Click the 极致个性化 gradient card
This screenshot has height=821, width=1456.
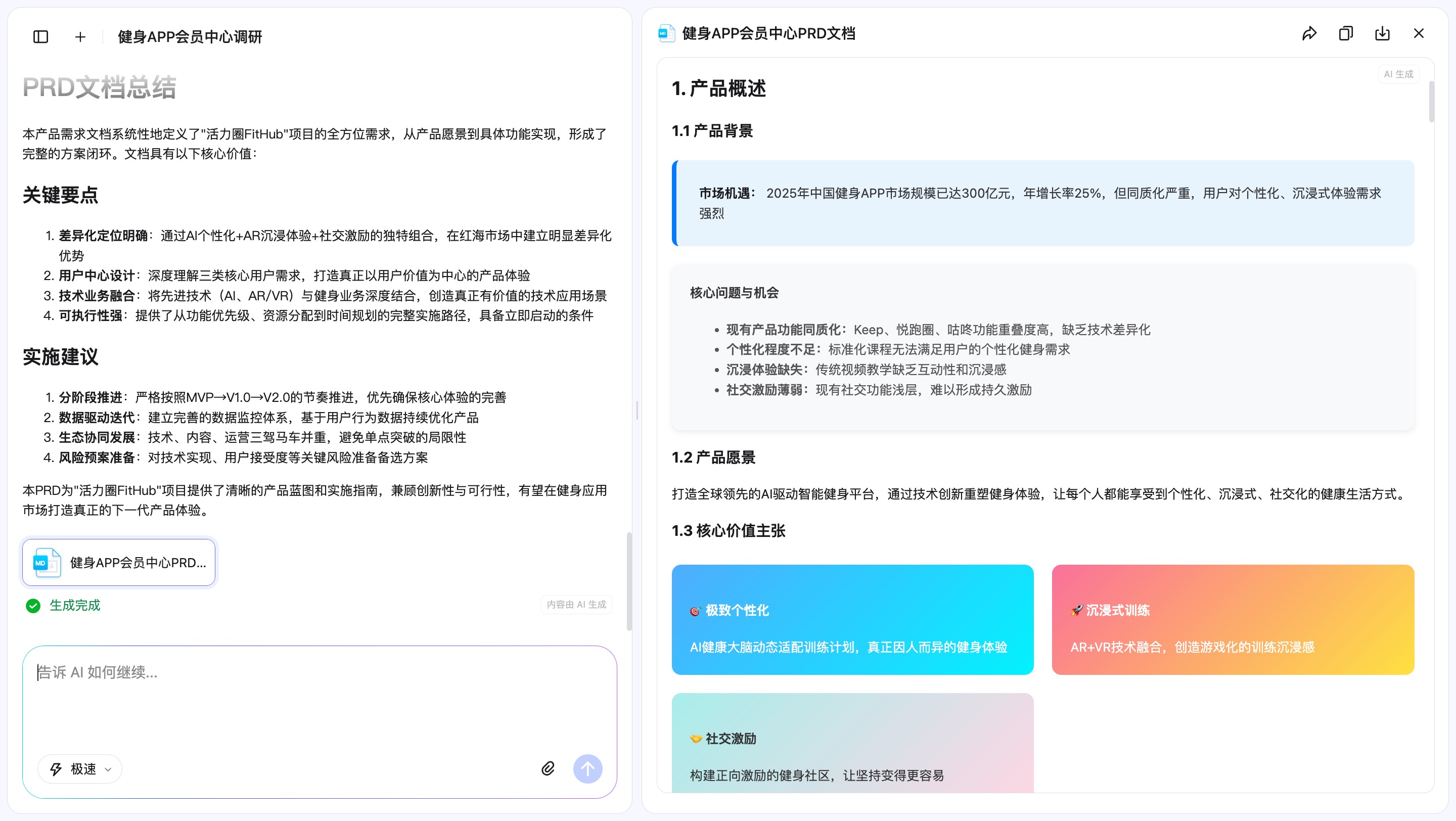coord(852,619)
